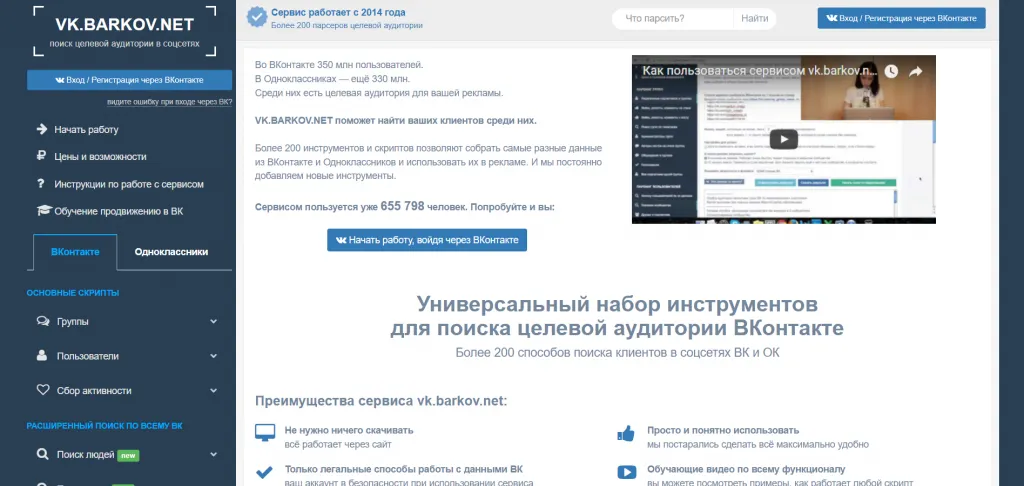This screenshot has height=486, width=1024.
Task: Click 'Более 200 парсеров целевой аудитории' text
Action: [x=347, y=25]
